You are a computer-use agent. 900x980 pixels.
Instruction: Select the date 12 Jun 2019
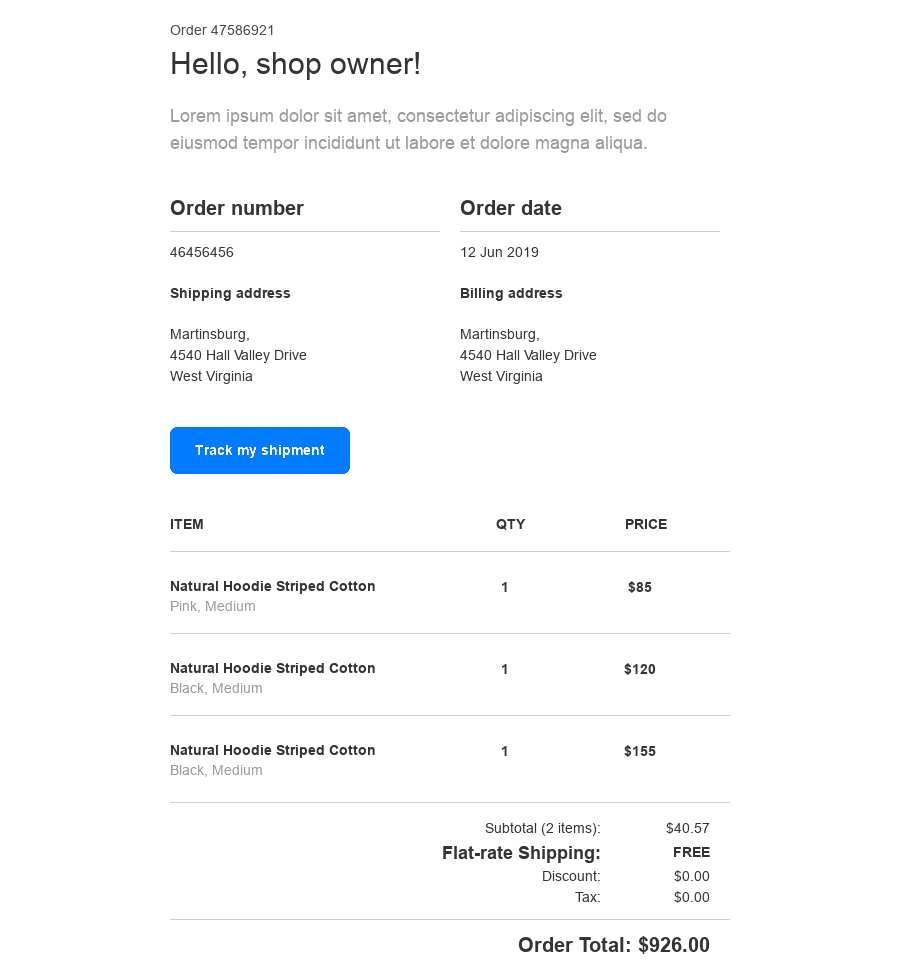coord(499,252)
